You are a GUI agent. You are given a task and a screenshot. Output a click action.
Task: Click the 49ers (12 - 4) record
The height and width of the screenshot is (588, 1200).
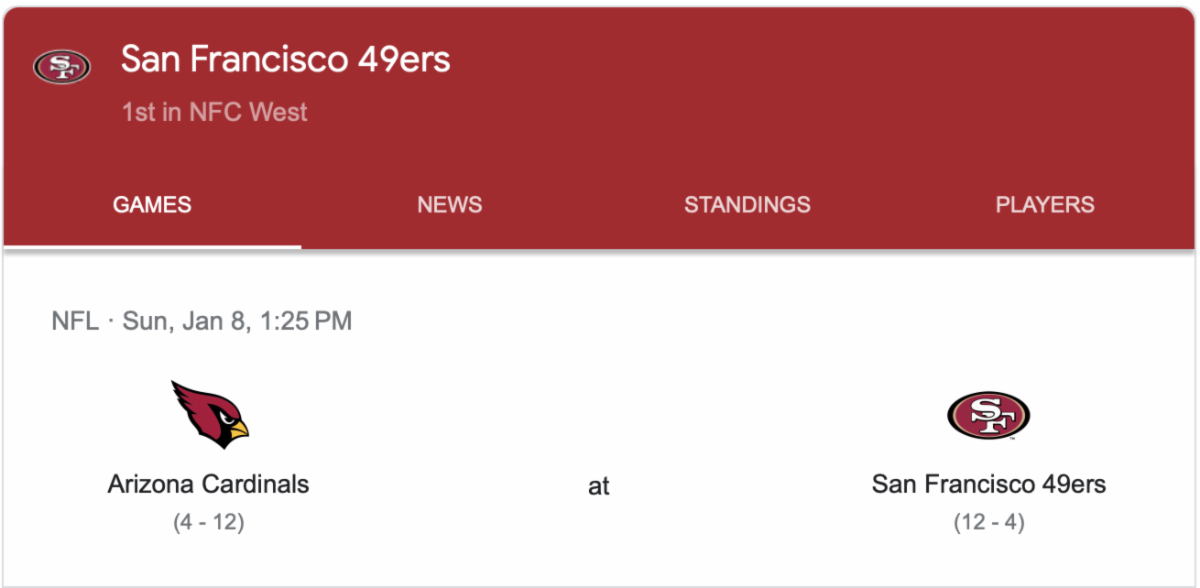988,522
